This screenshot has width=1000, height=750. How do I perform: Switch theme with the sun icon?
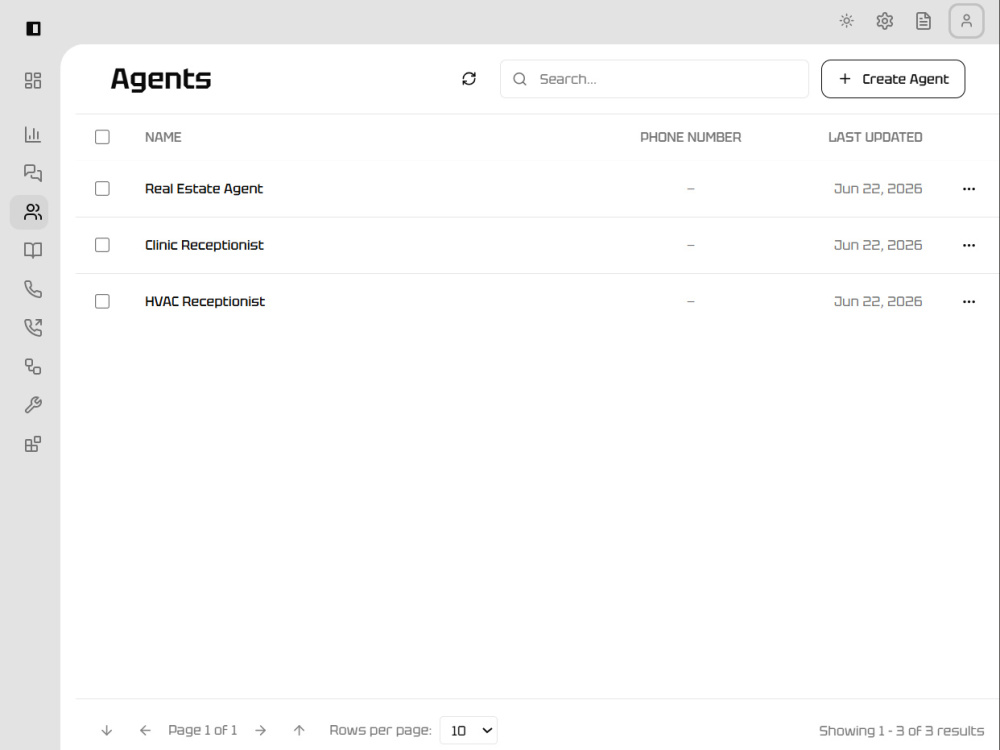(x=846, y=21)
